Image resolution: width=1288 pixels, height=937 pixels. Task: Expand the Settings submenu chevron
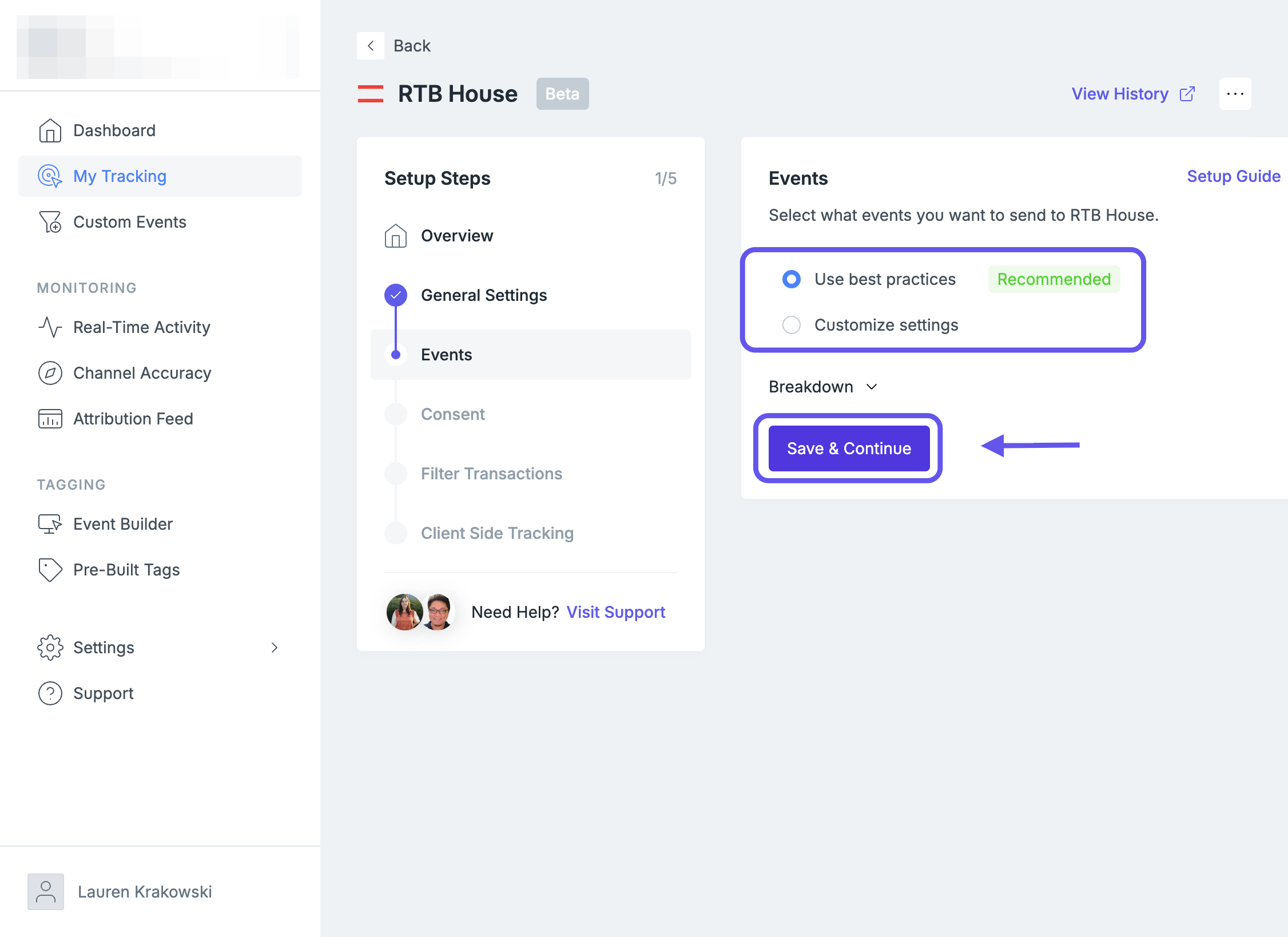coord(275,648)
